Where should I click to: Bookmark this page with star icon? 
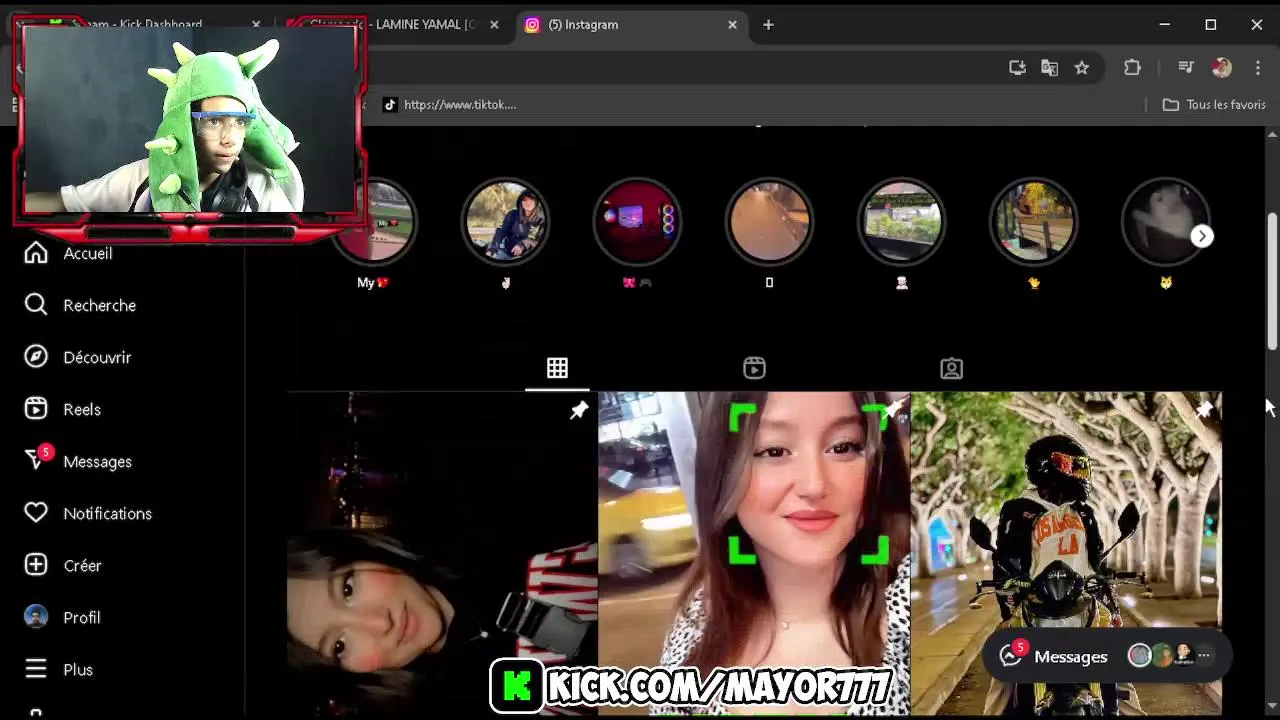(1081, 67)
